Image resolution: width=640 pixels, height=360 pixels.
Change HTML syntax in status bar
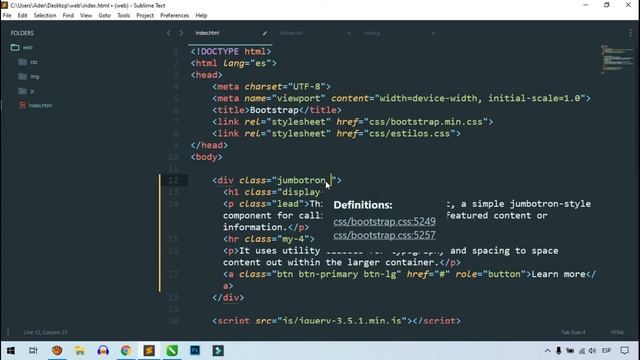point(617,332)
